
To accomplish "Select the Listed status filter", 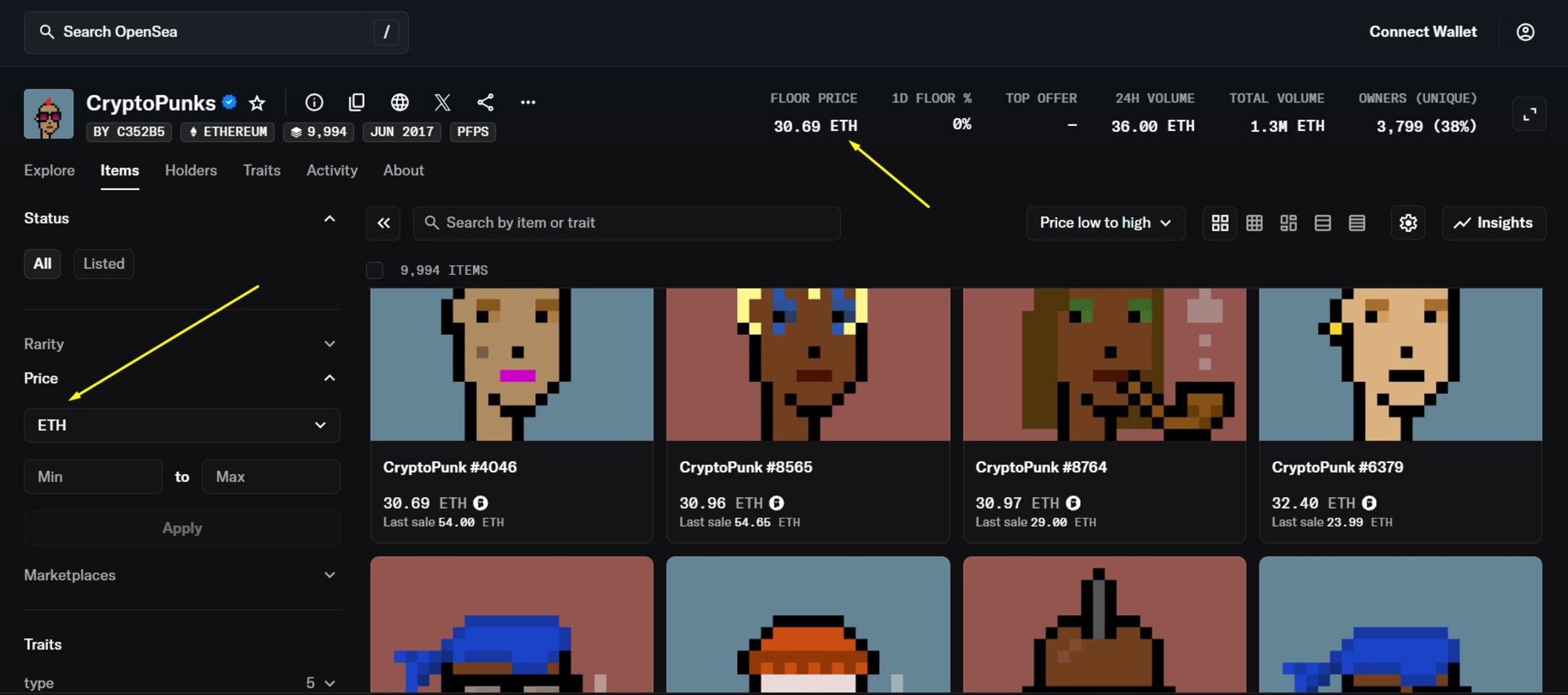I will (x=104, y=264).
